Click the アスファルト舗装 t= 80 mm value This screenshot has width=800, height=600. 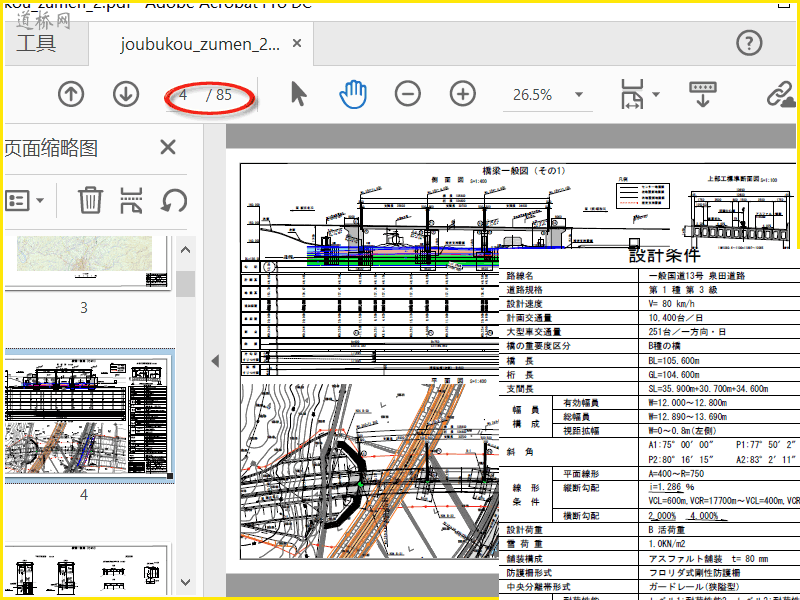click(x=708, y=559)
